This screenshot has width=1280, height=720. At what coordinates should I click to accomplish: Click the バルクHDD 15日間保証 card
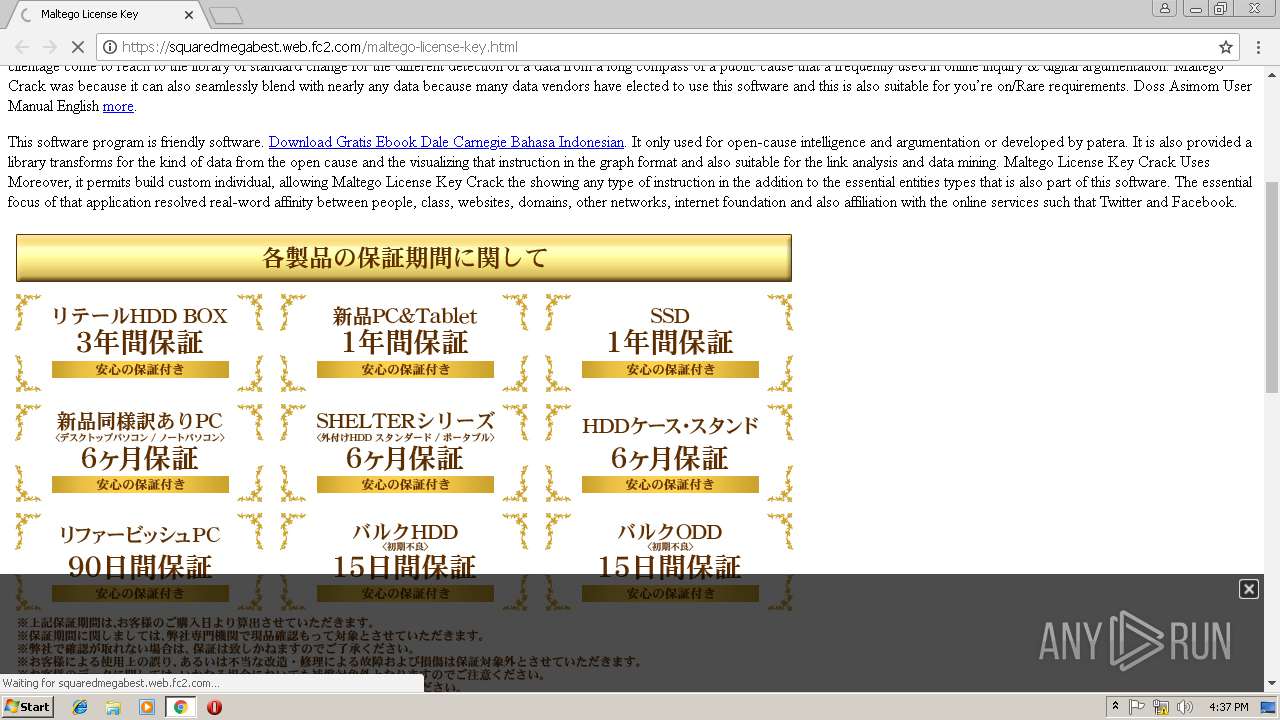[x=405, y=560]
